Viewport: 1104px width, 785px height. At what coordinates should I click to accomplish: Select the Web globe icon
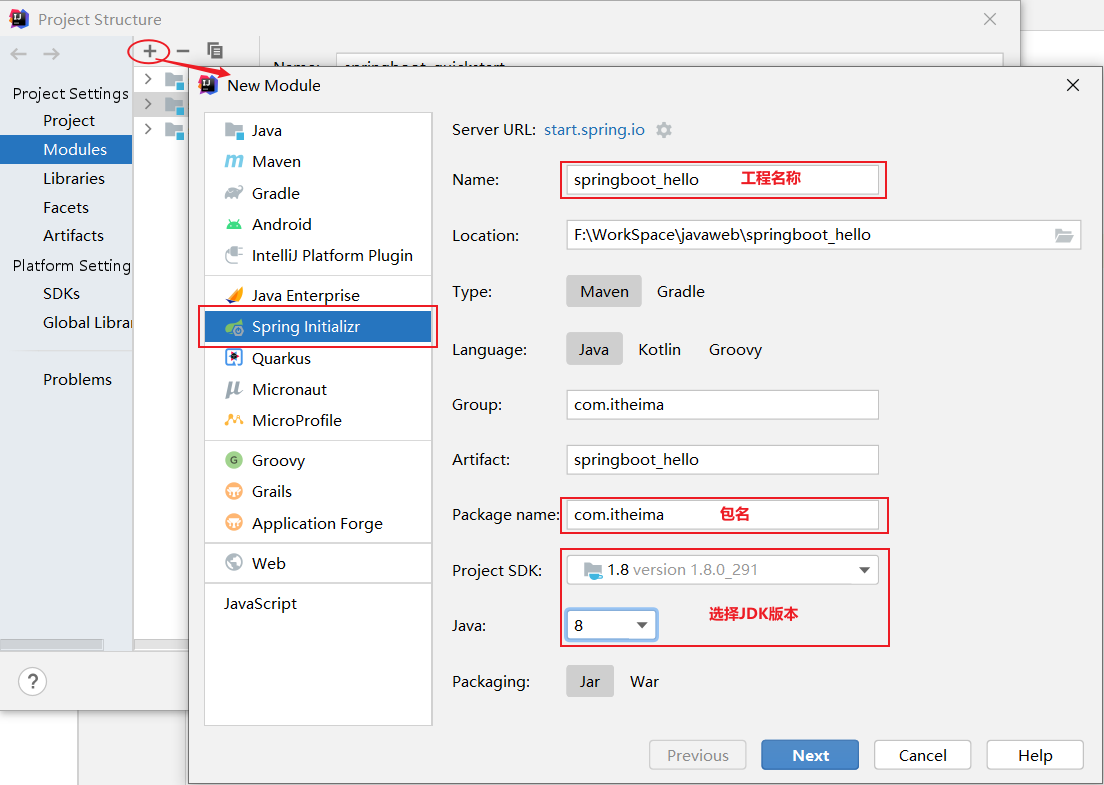point(234,563)
